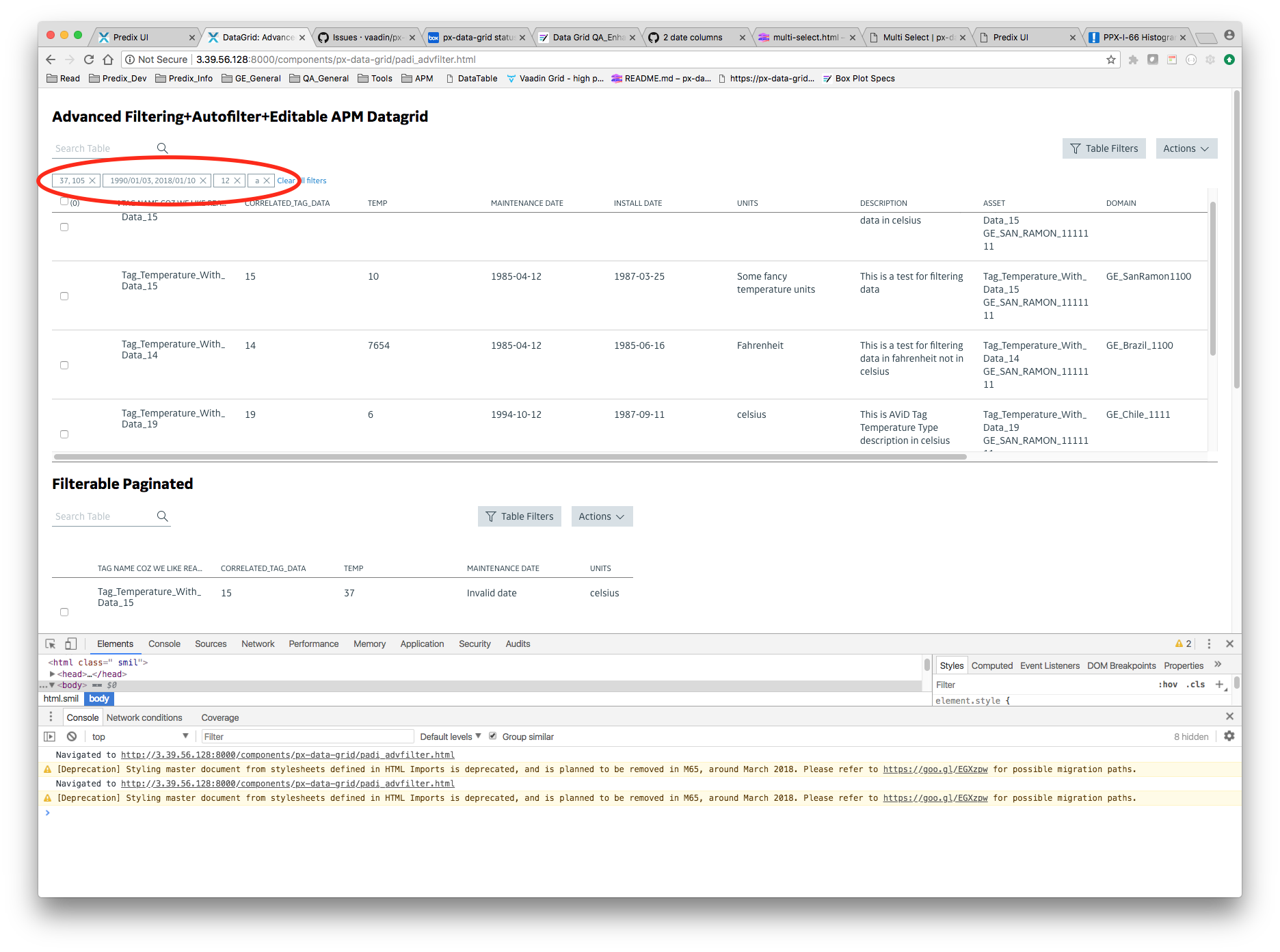Open DevTools three-dot customize menu
Image resolution: width=1280 pixels, height=952 pixels.
(1209, 644)
